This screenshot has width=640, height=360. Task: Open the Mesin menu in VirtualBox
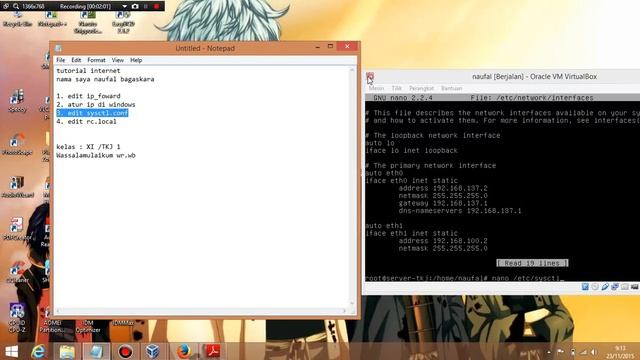(x=376, y=88)
